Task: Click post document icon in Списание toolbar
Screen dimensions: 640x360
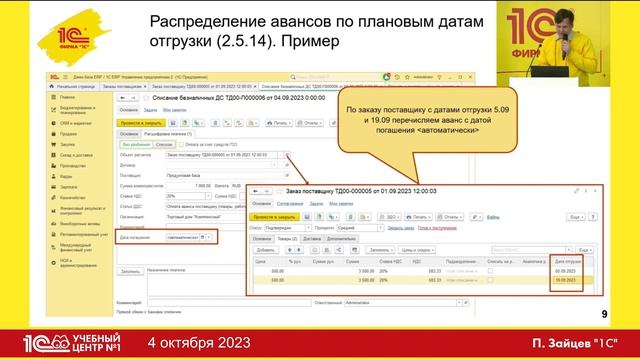Action: point(184,123)
